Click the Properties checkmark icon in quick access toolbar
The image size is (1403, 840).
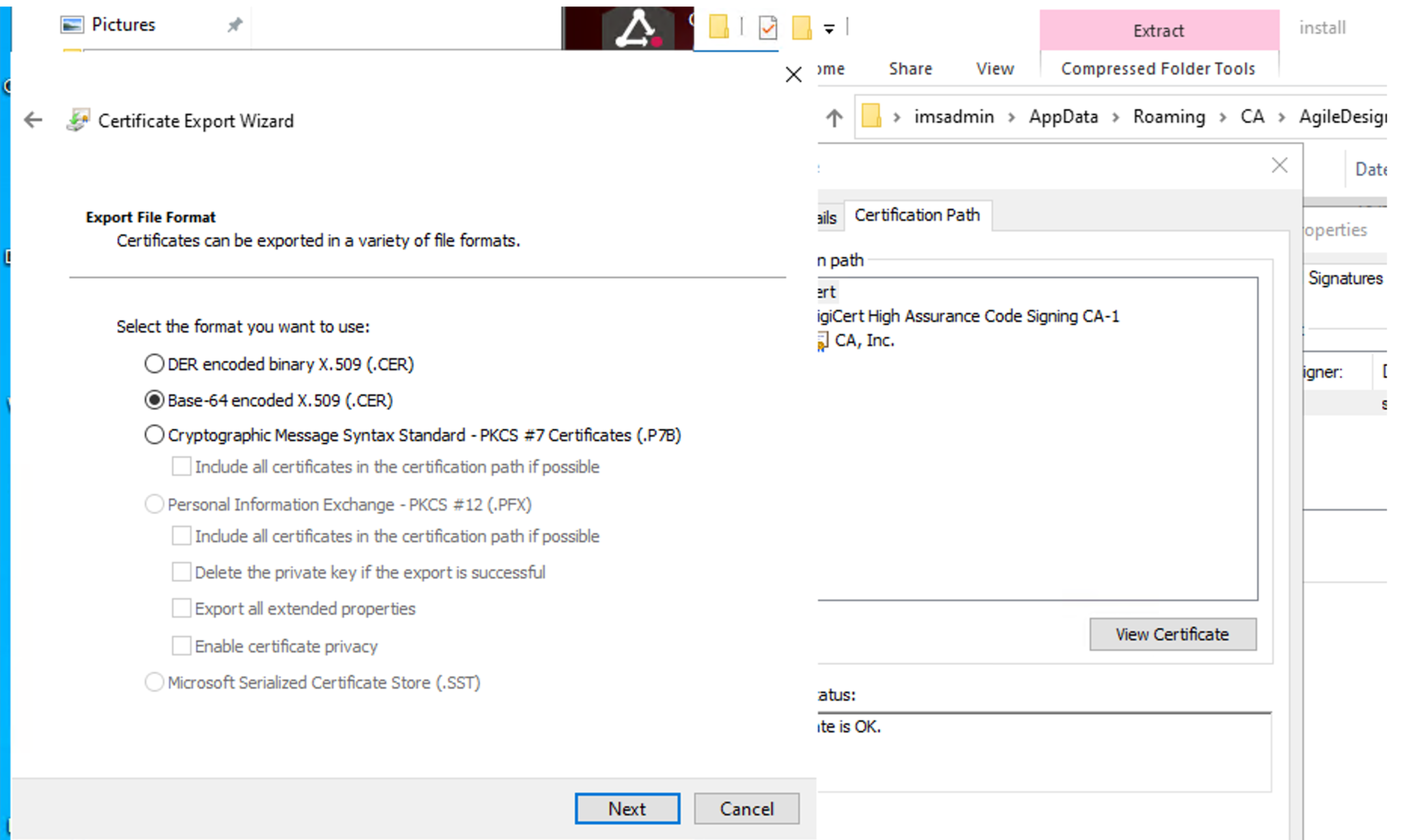pyautogui.click(x=768, y=27)
